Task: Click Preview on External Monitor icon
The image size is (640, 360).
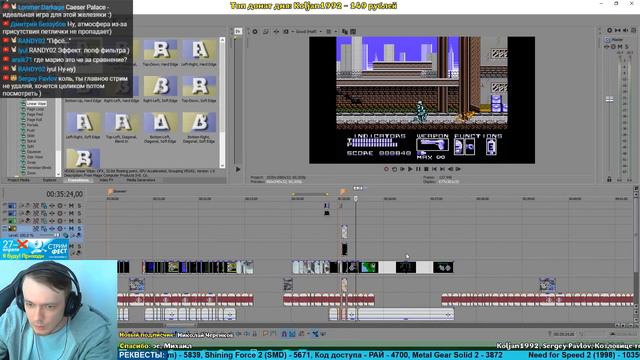Action: [x=266, y=31]
